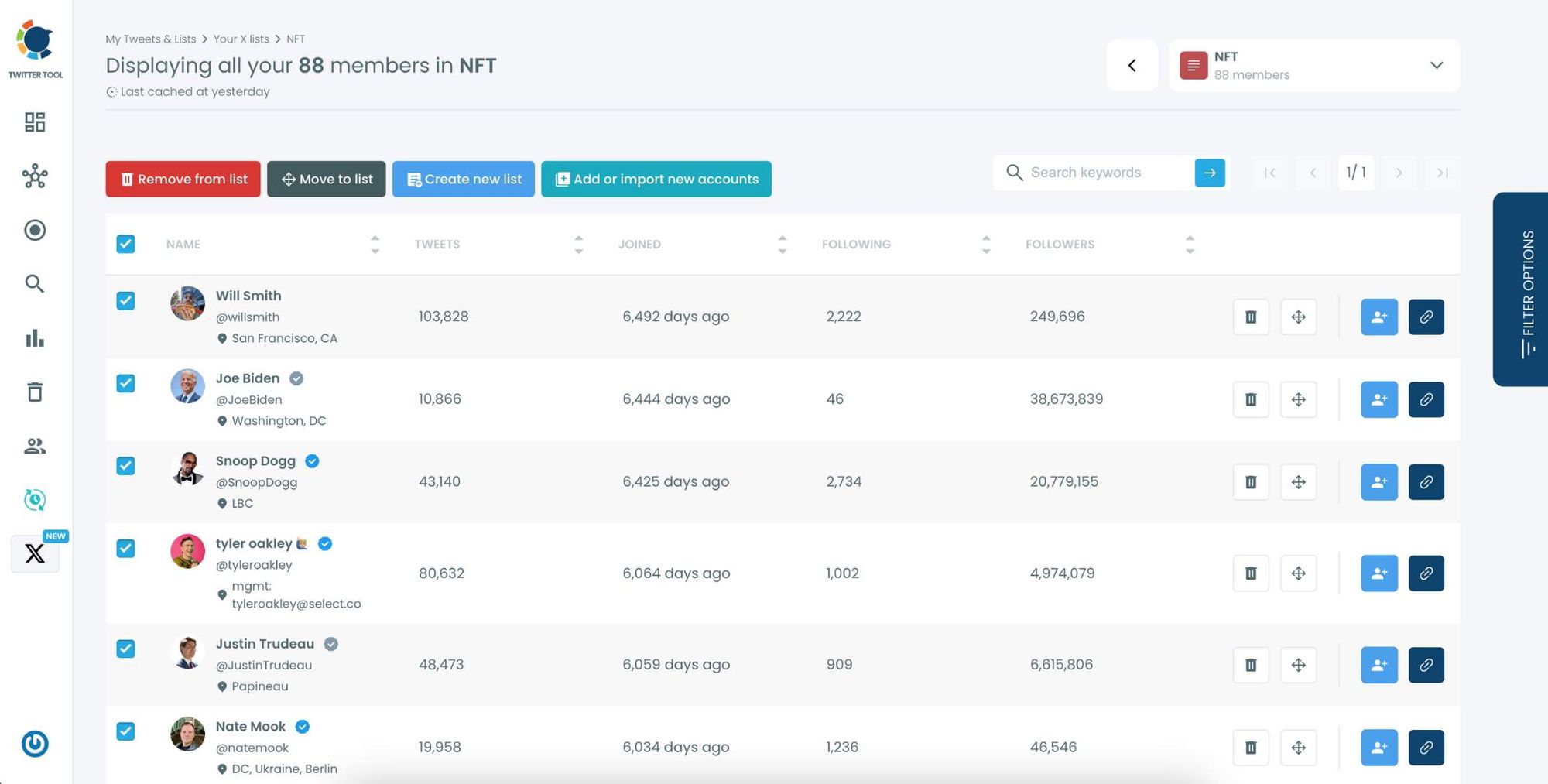Click the Create new list button
The height and width of the screenshot is (784, 1548).
[x=463, y=179]
